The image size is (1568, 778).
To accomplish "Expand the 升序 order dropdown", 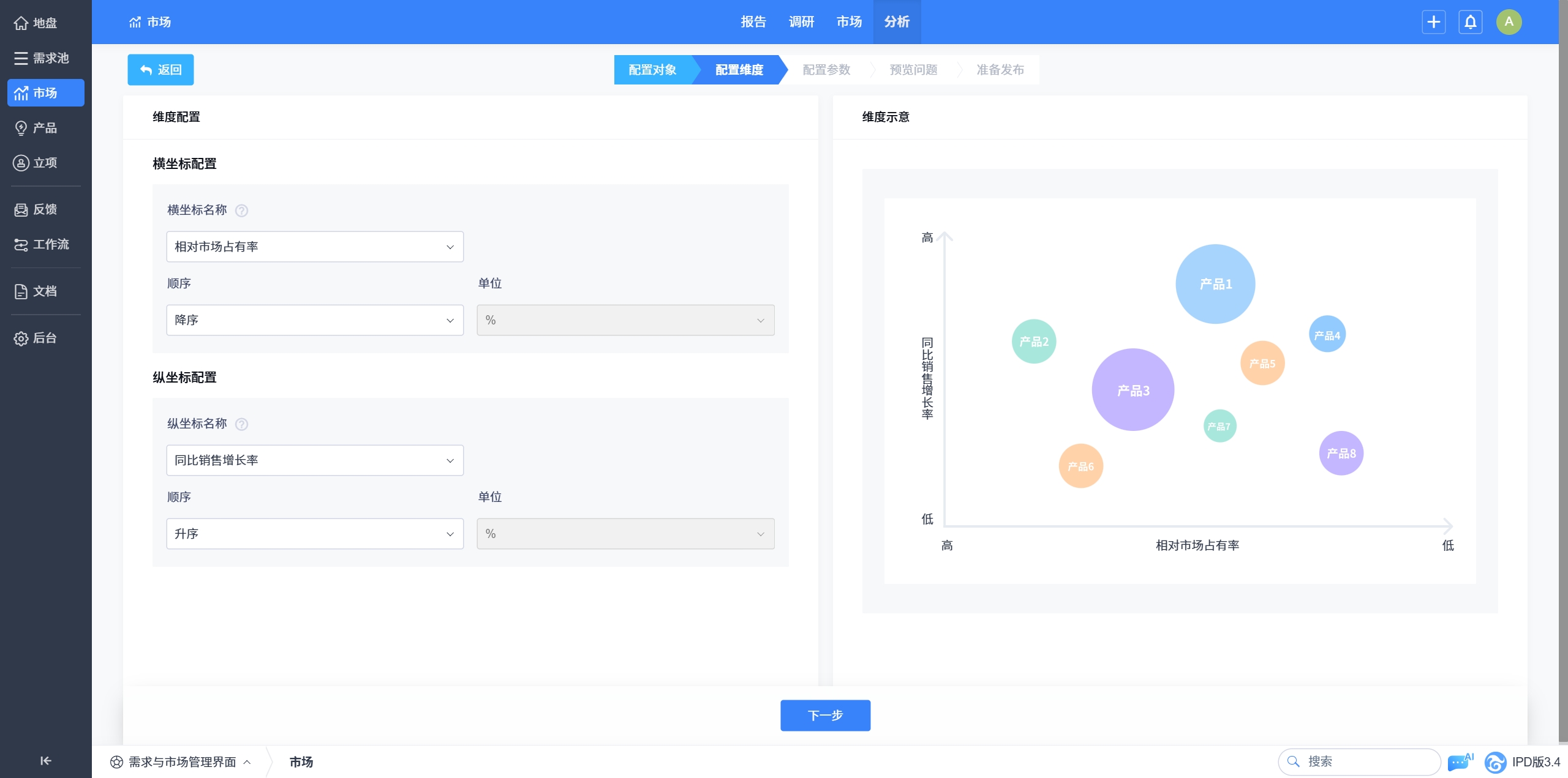I will (x=315, y=534).
